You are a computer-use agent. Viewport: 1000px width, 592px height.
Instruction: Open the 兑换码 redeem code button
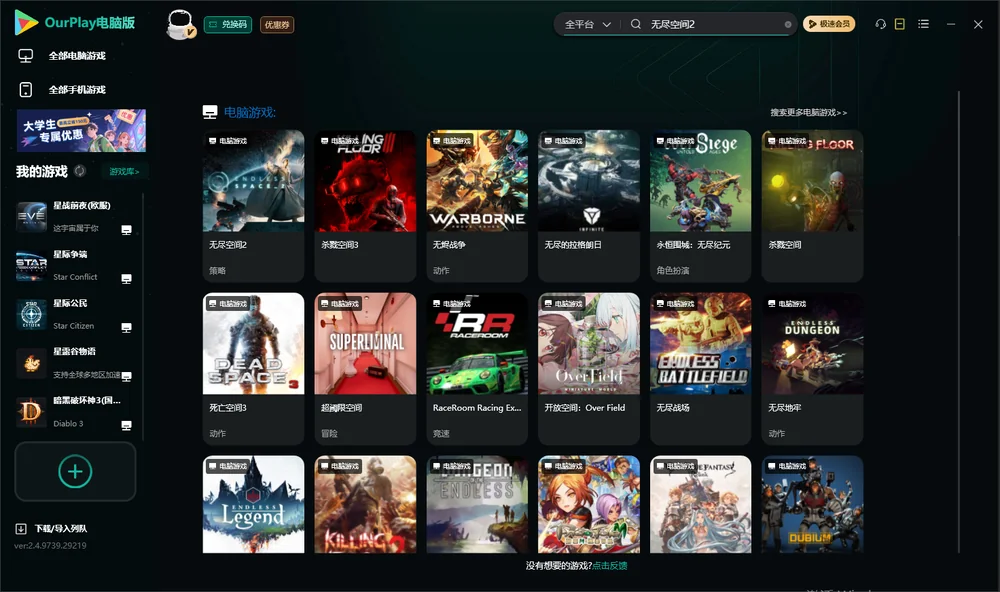click(228, 24)
